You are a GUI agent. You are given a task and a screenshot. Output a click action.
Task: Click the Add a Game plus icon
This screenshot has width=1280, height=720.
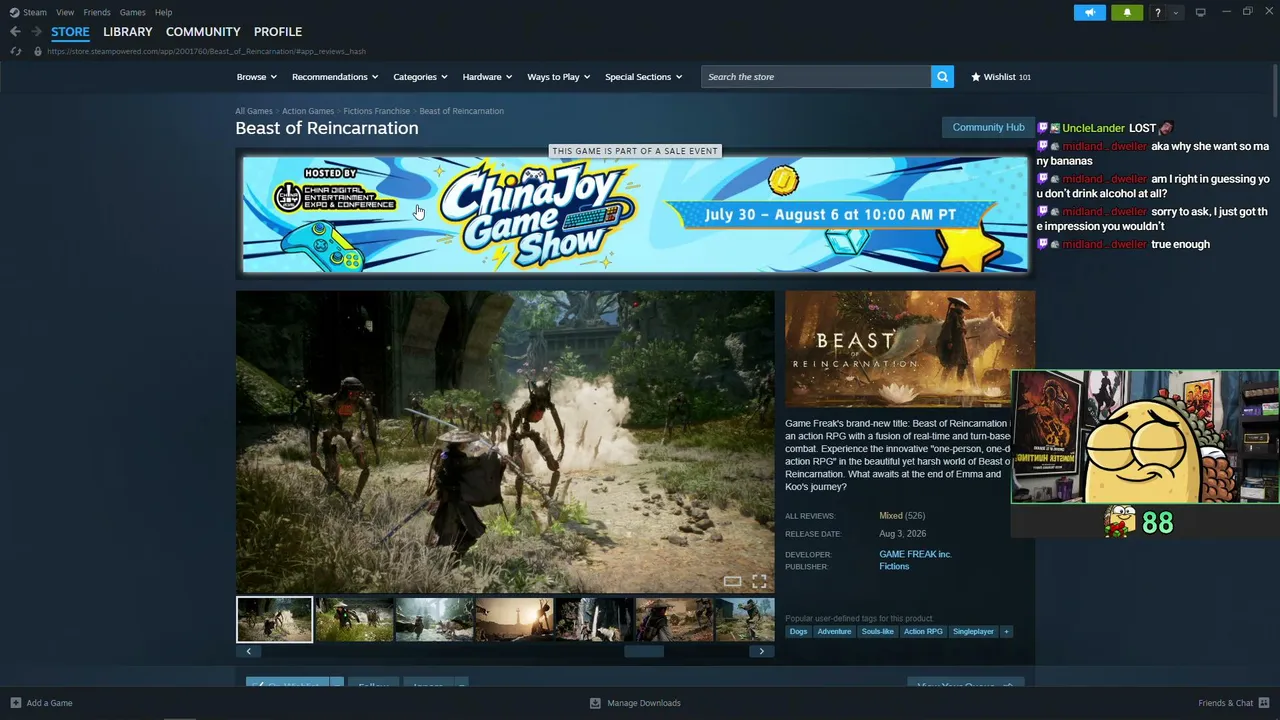point(15,703)
